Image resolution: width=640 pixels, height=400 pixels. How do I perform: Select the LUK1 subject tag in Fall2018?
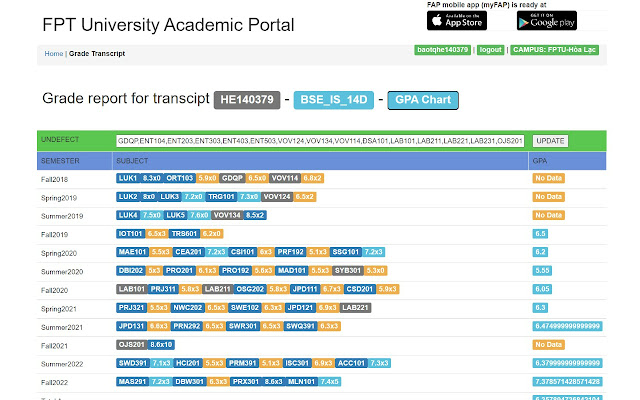coord(128,177)
